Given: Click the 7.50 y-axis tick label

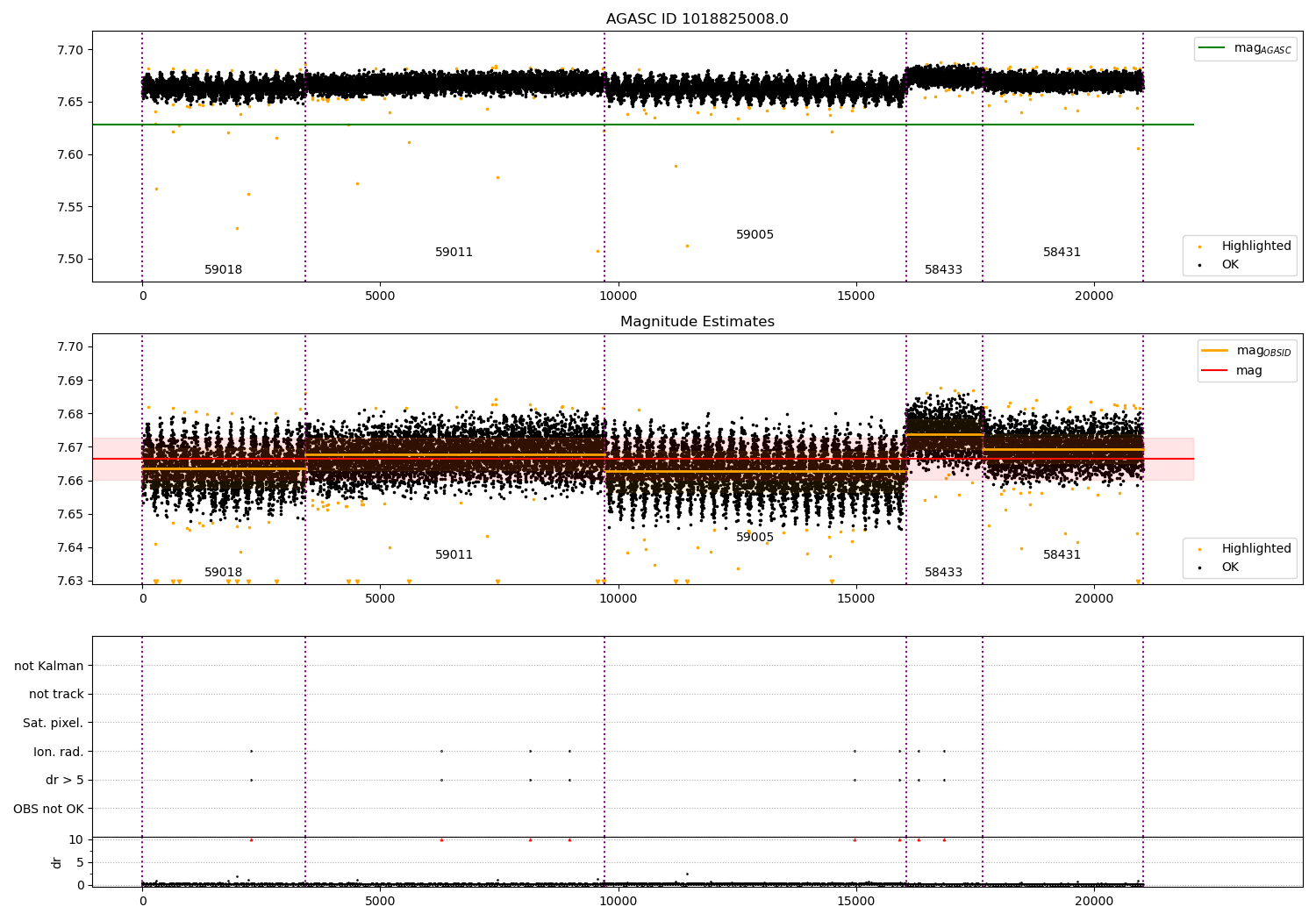Looking at the screenshot, I should (x=70, y=260).
